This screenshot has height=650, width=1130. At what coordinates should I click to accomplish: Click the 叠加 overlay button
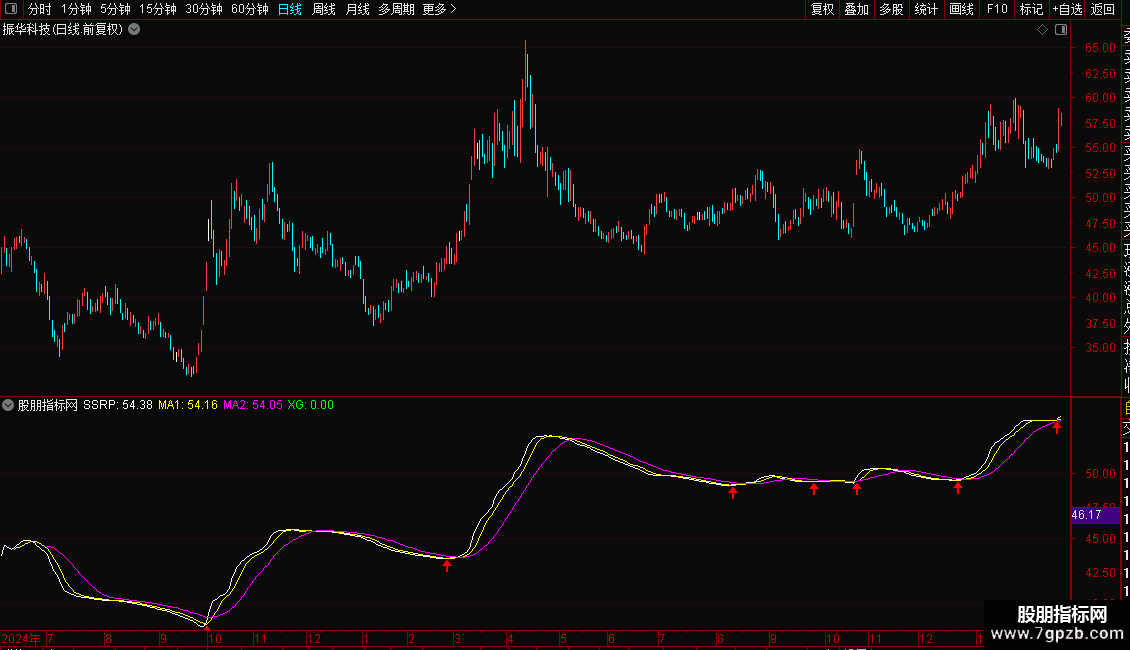coord(857,9)
